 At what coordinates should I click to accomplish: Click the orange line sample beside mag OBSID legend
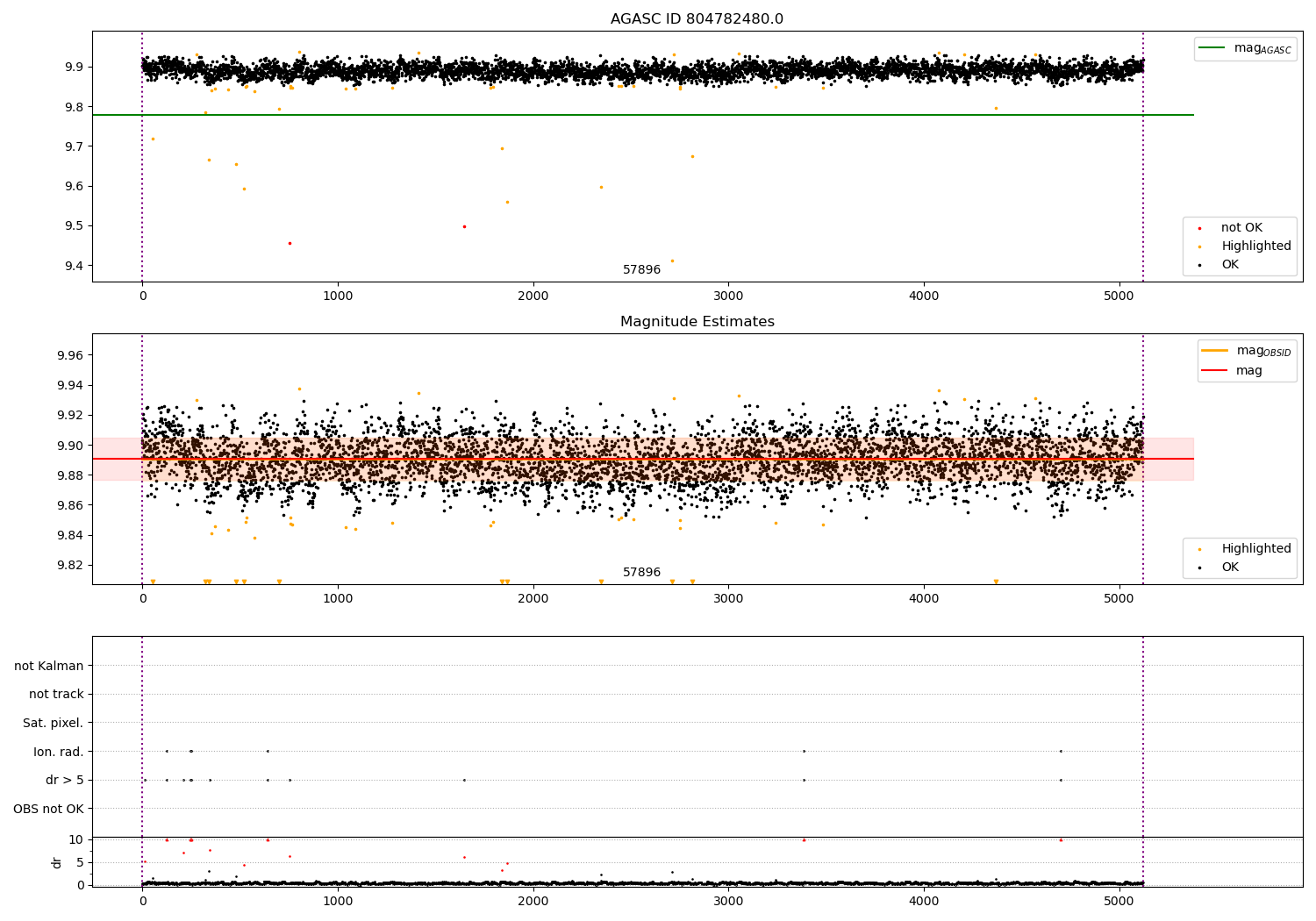(x=1215, y=350)
